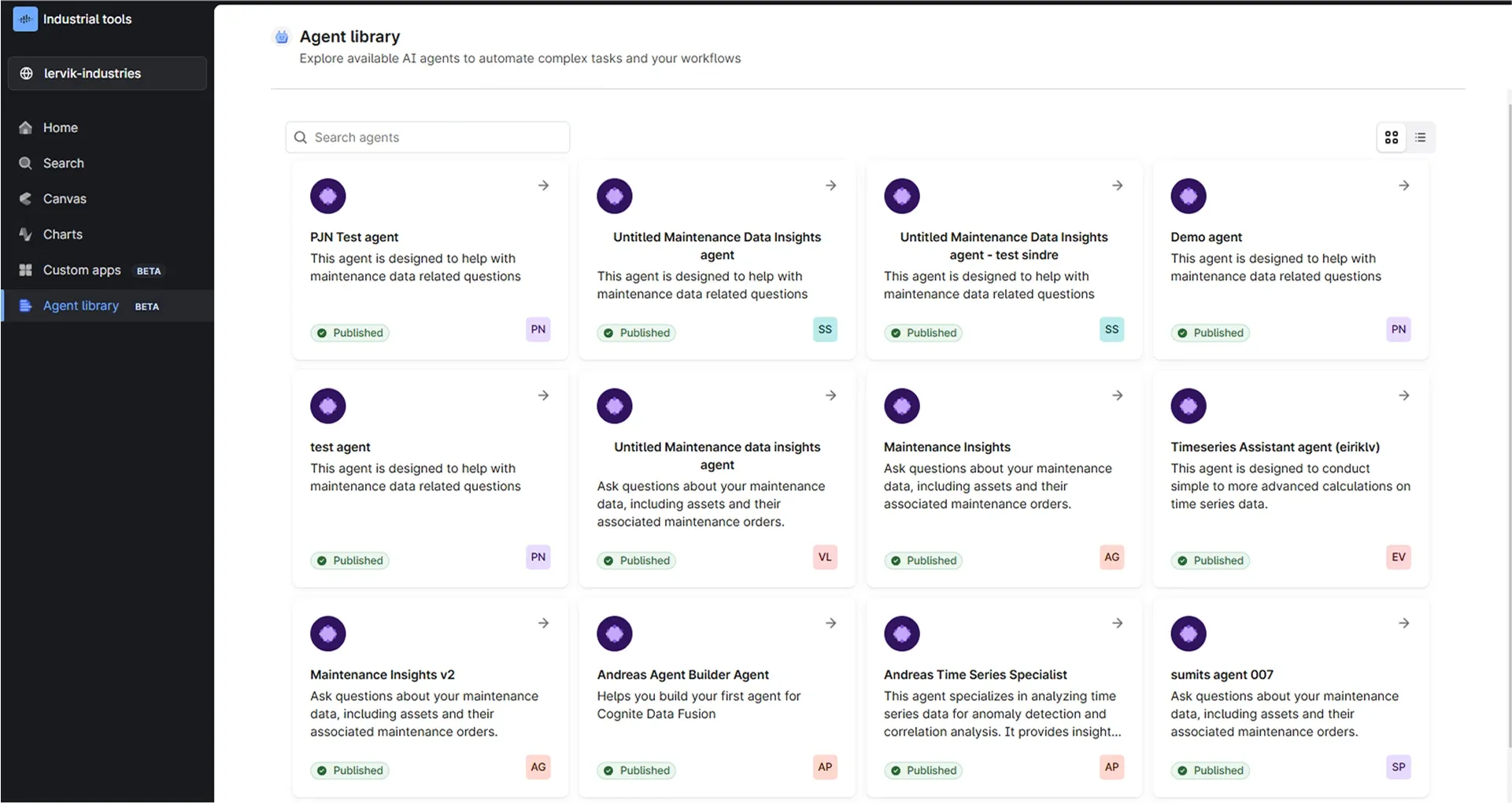Viewport: 1512px width, 804px height.
Task: Click the EV owner badge
Action: pyautogui.click(x=1398, y=557)
